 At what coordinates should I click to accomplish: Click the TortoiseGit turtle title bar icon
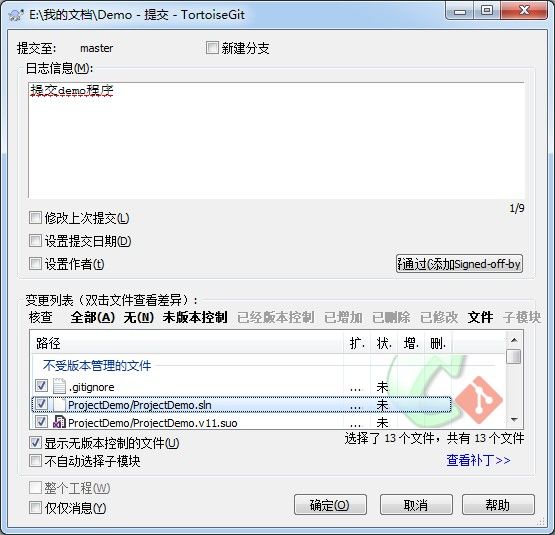coord(16,15)
